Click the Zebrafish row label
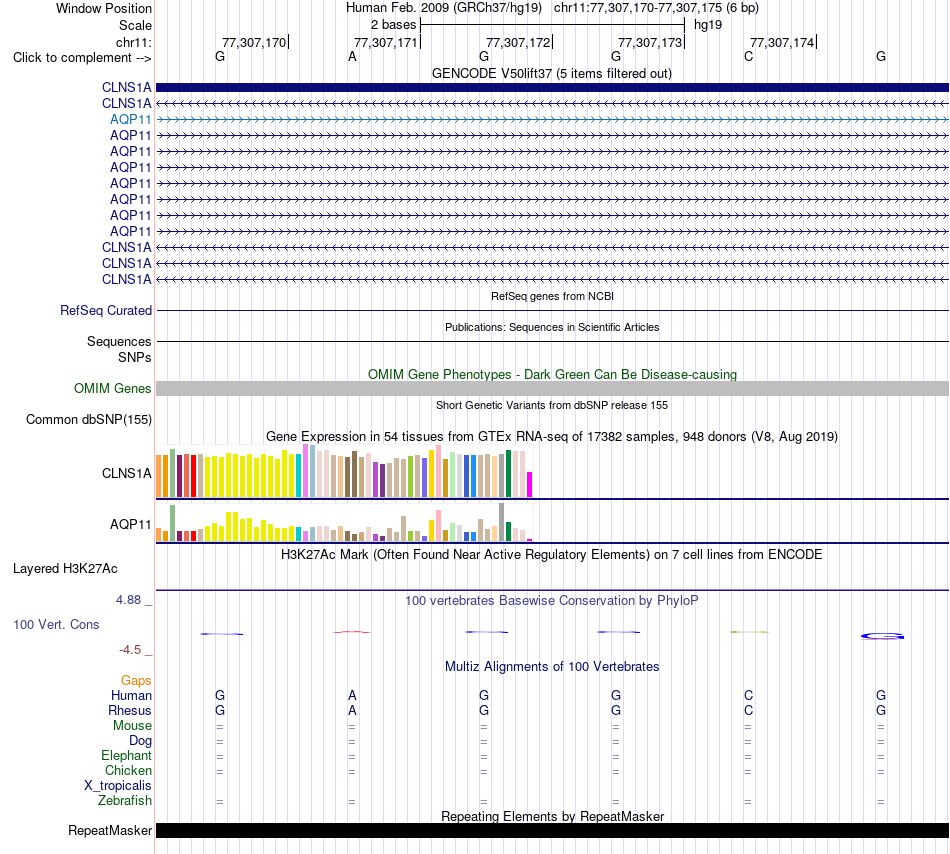The width and height of the screenshot is (950, 854). click(125, 800)
